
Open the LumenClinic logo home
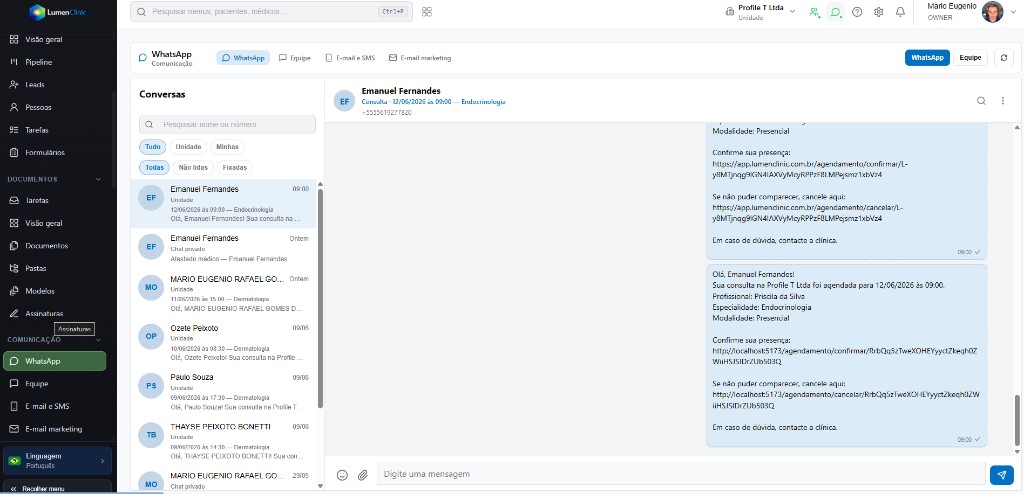[58, 12]
